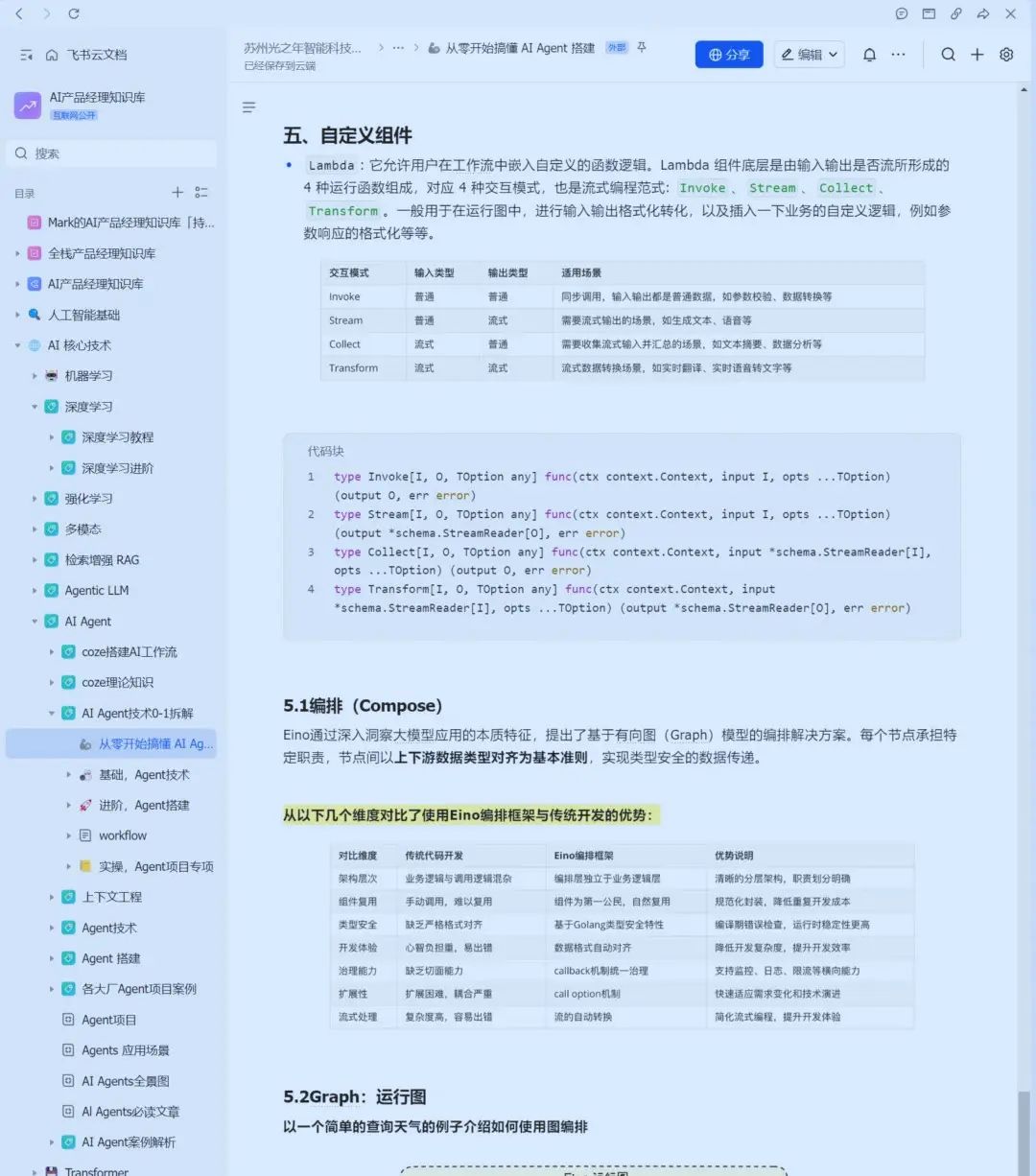Click the pin icon next to the document title
Screen dimensions: 1036x1176
pos(643,47)
